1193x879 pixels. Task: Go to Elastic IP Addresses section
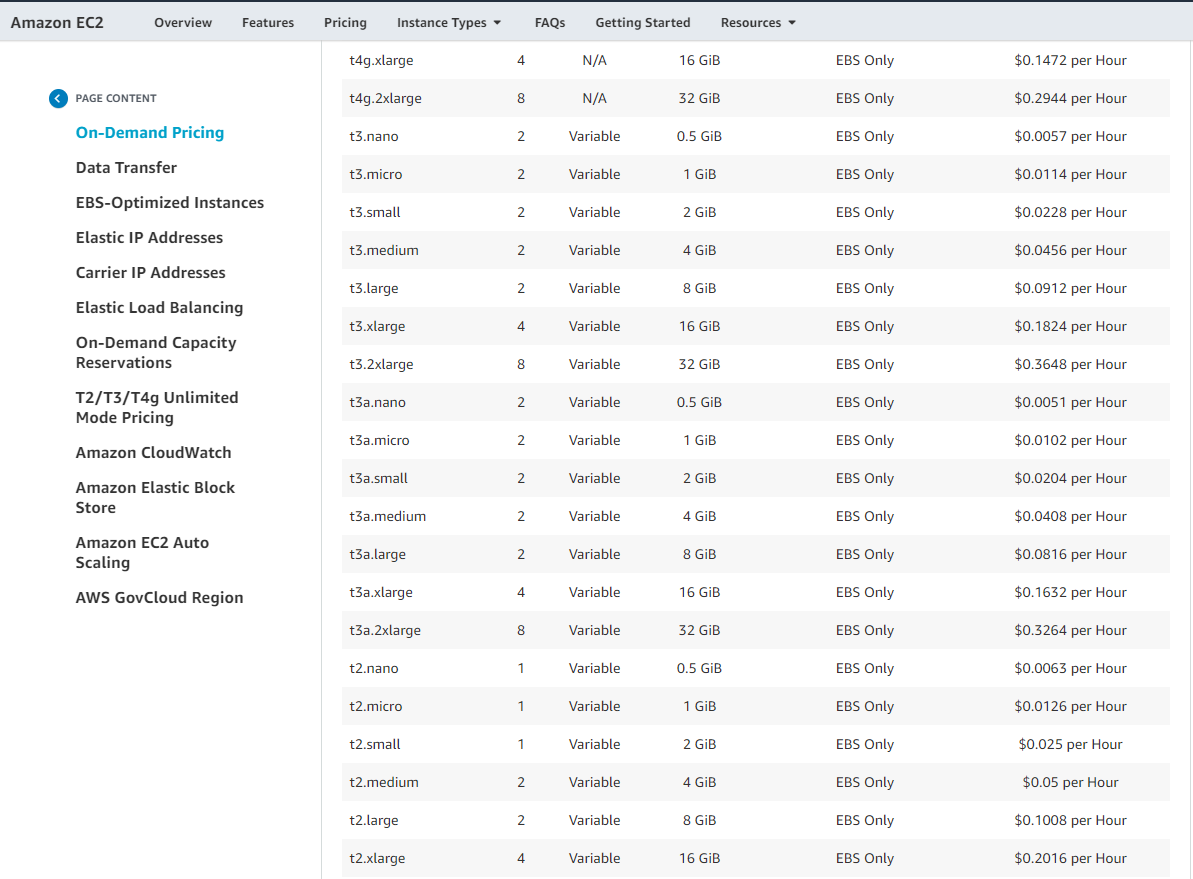tap(149, 237)
